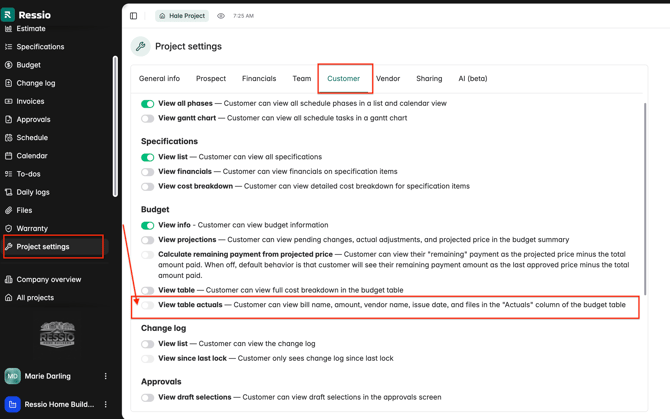Click the Budget sidebar icon
The width and height of the screenshot is (670, 419).
tap(9, 65)
